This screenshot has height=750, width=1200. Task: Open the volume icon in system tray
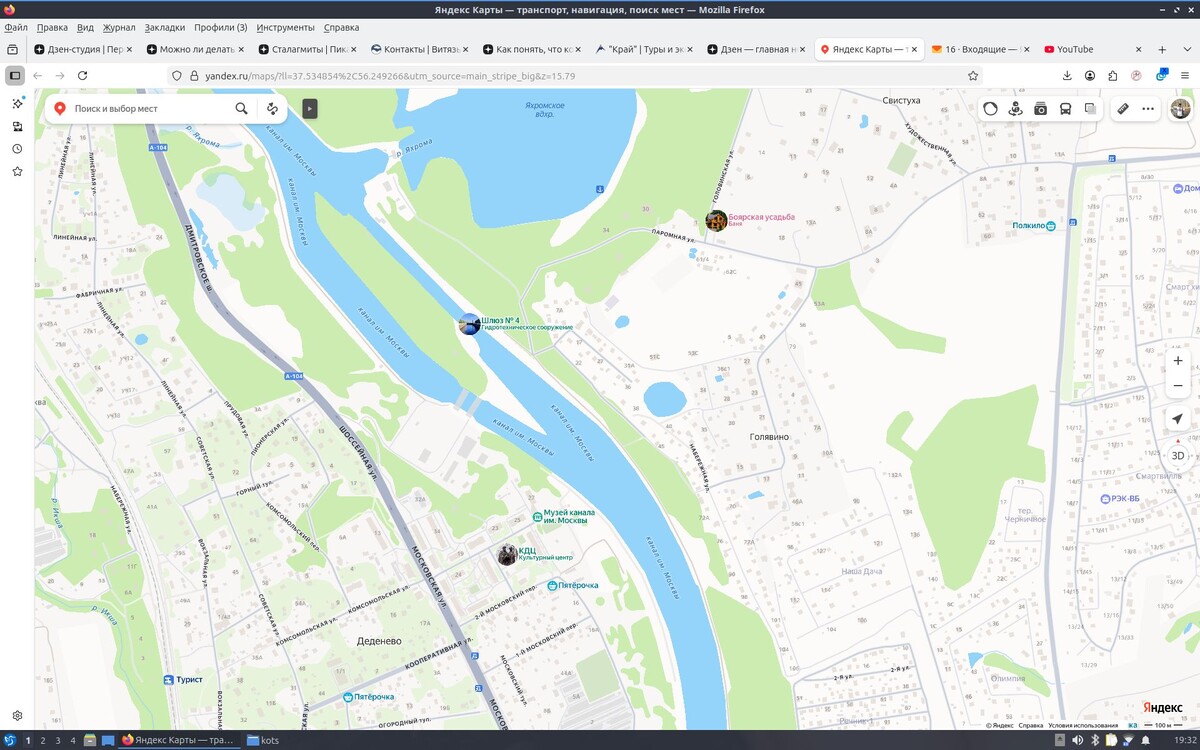[x=1077, y=740]
